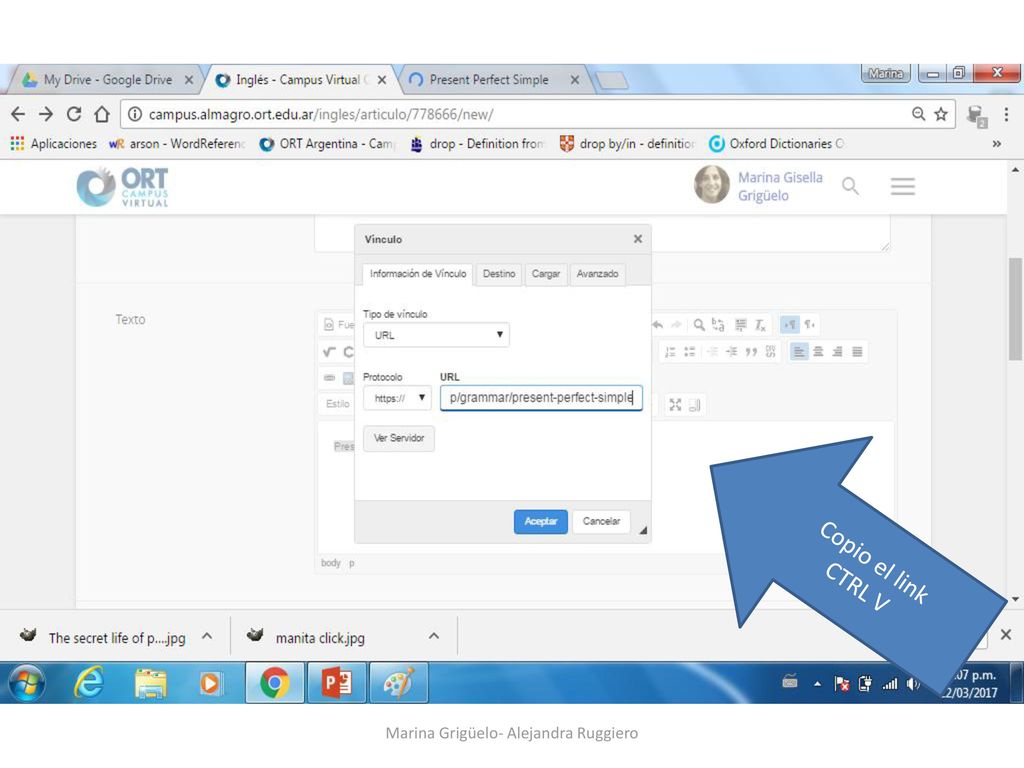Open the Oxford Dictionaries bookmark
This screenshot has width=1024, height=768.
pos(777,144)
